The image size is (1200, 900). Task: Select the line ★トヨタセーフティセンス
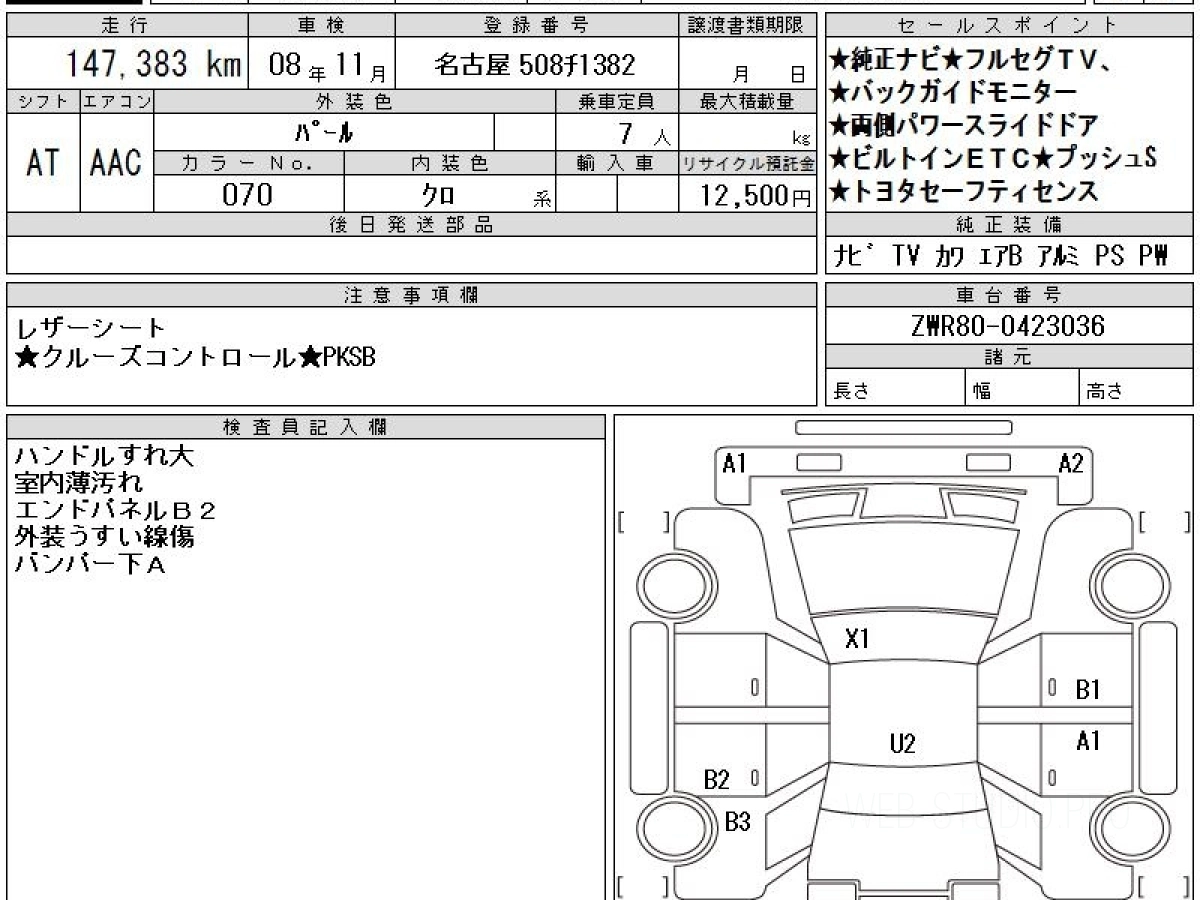click(964, 190)
